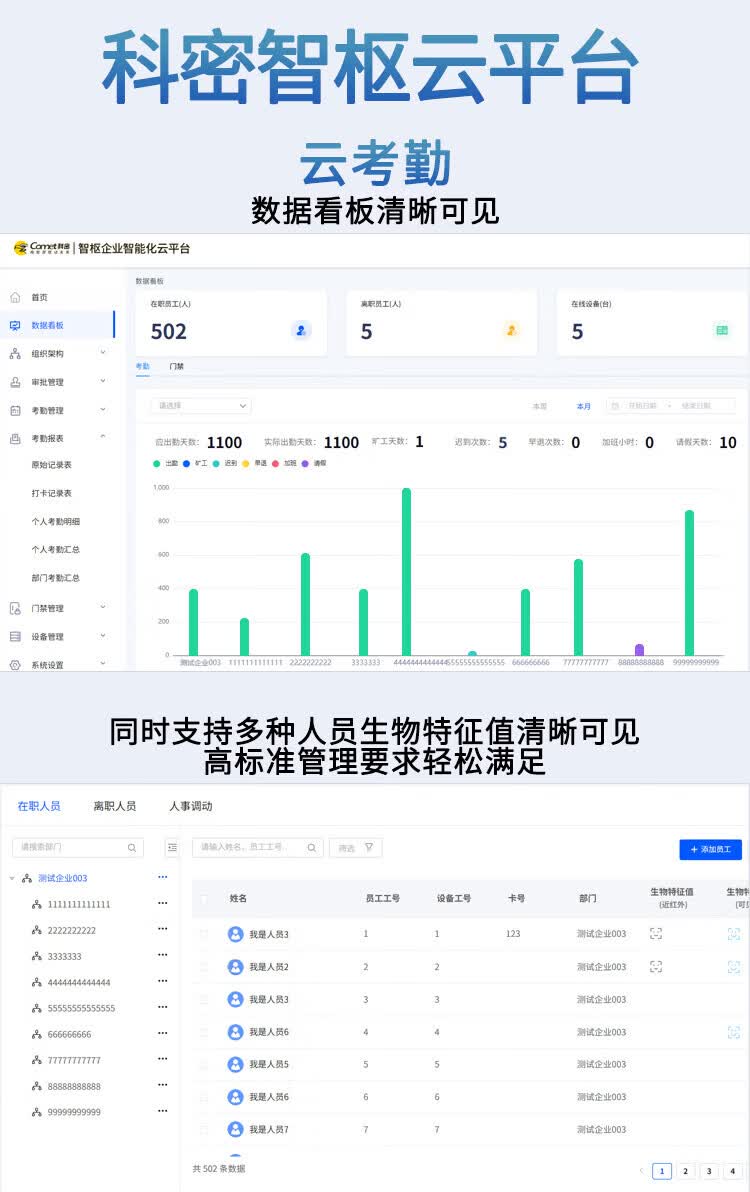Image resolution: width=750 pixels, height=1192 pixels.
Task: Click the 设备管理 device sidebar icon
Action: [x=15, y=636]
